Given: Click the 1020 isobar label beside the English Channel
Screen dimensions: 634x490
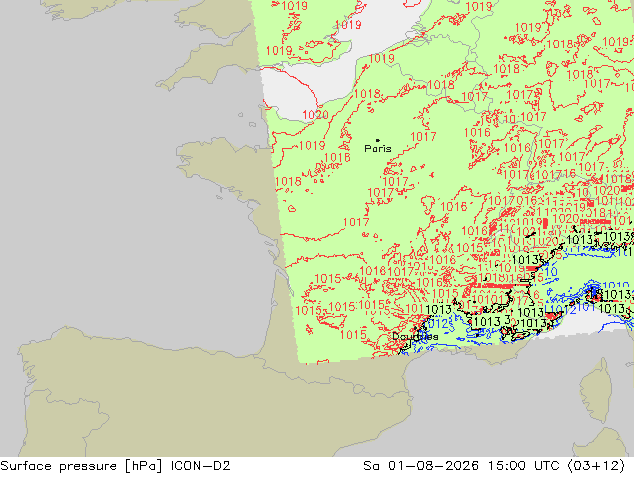Looking at the screenshot, I should pos(315,115).
